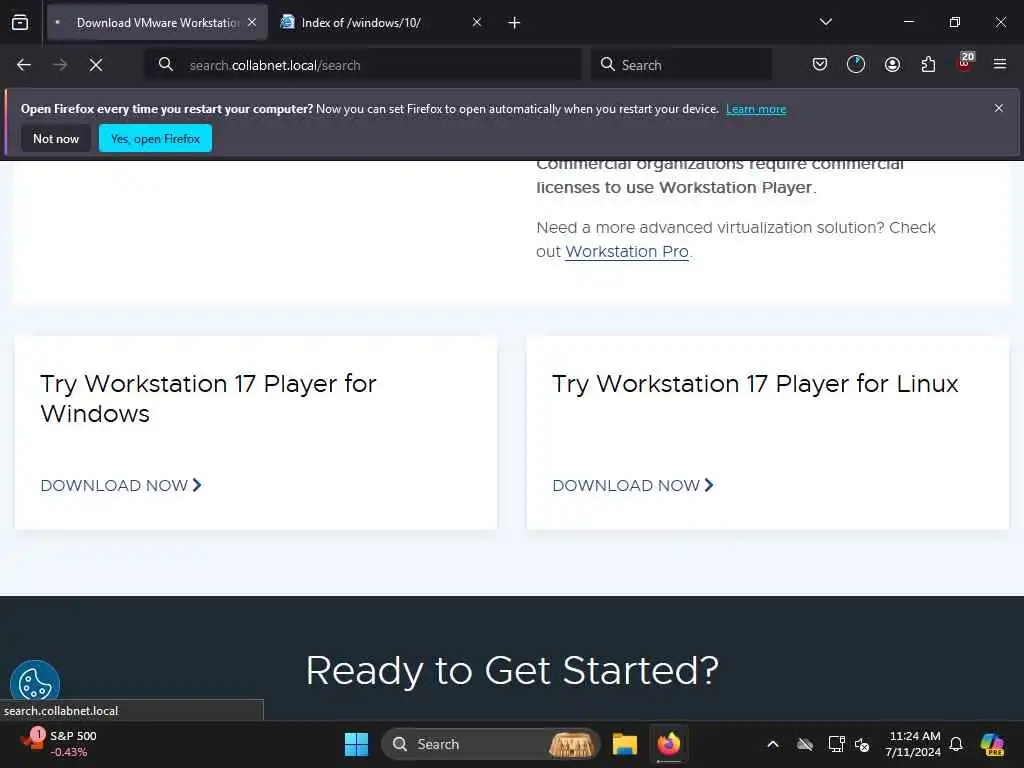Image resolution: width=1024 pixels, height=768 pixels.
Task: Open the clock showing 11:24 AM
Action: coord(913,744)
